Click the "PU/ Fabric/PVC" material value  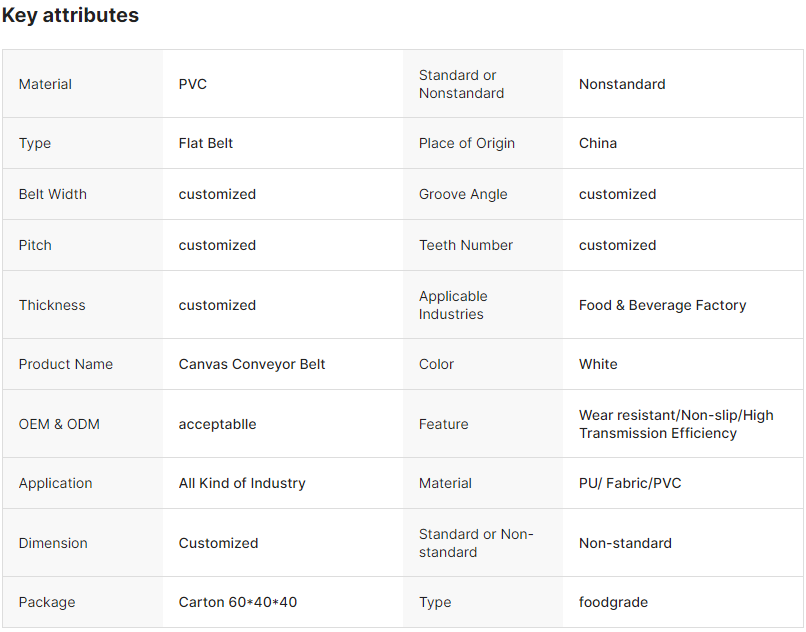(629, 483)
